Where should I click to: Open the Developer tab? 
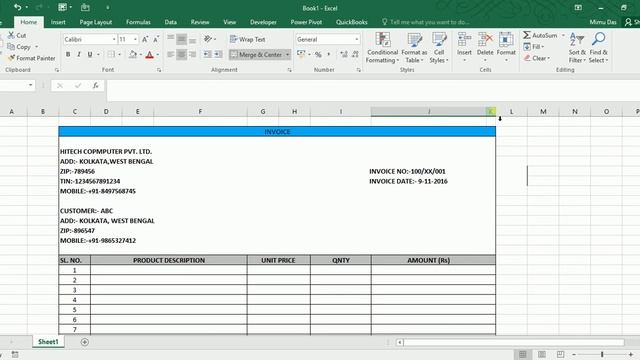pyautogui.click(x=263, y=22)
